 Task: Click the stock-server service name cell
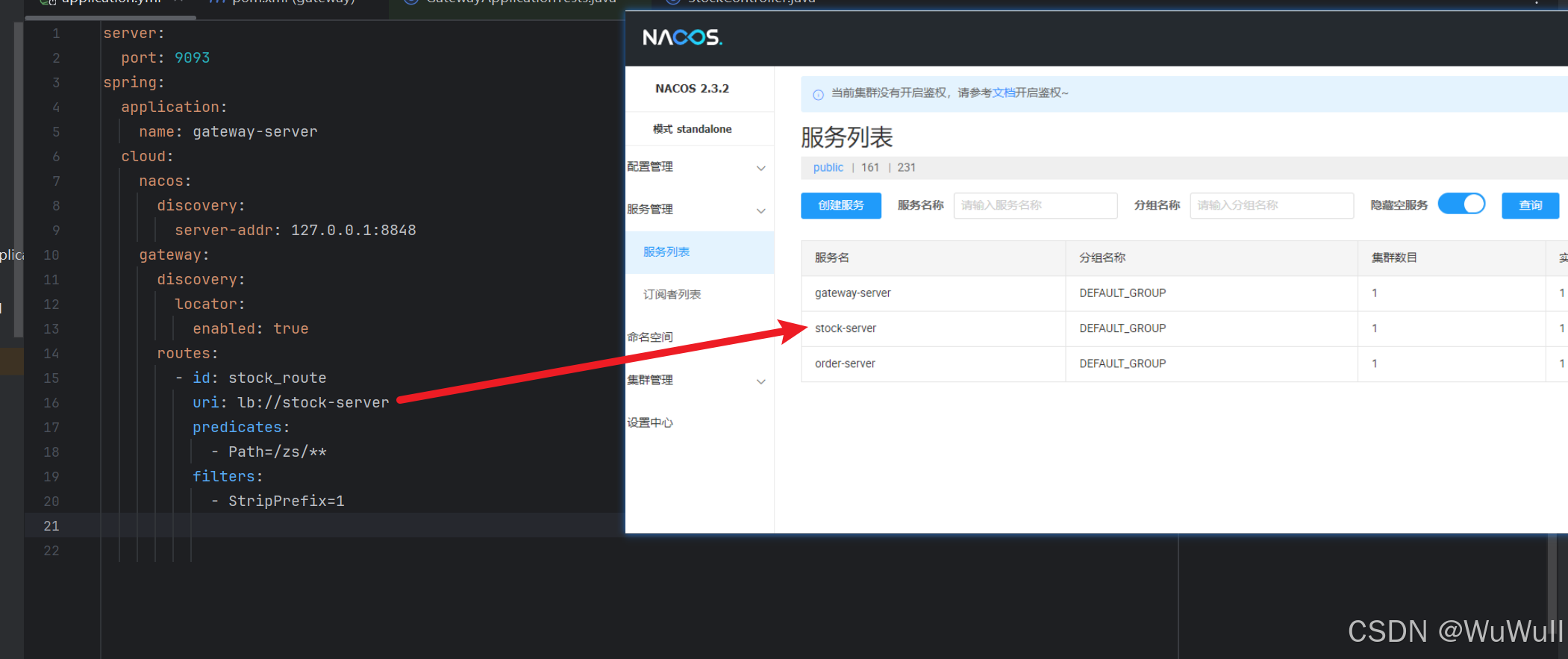click(x=845, y=328)
